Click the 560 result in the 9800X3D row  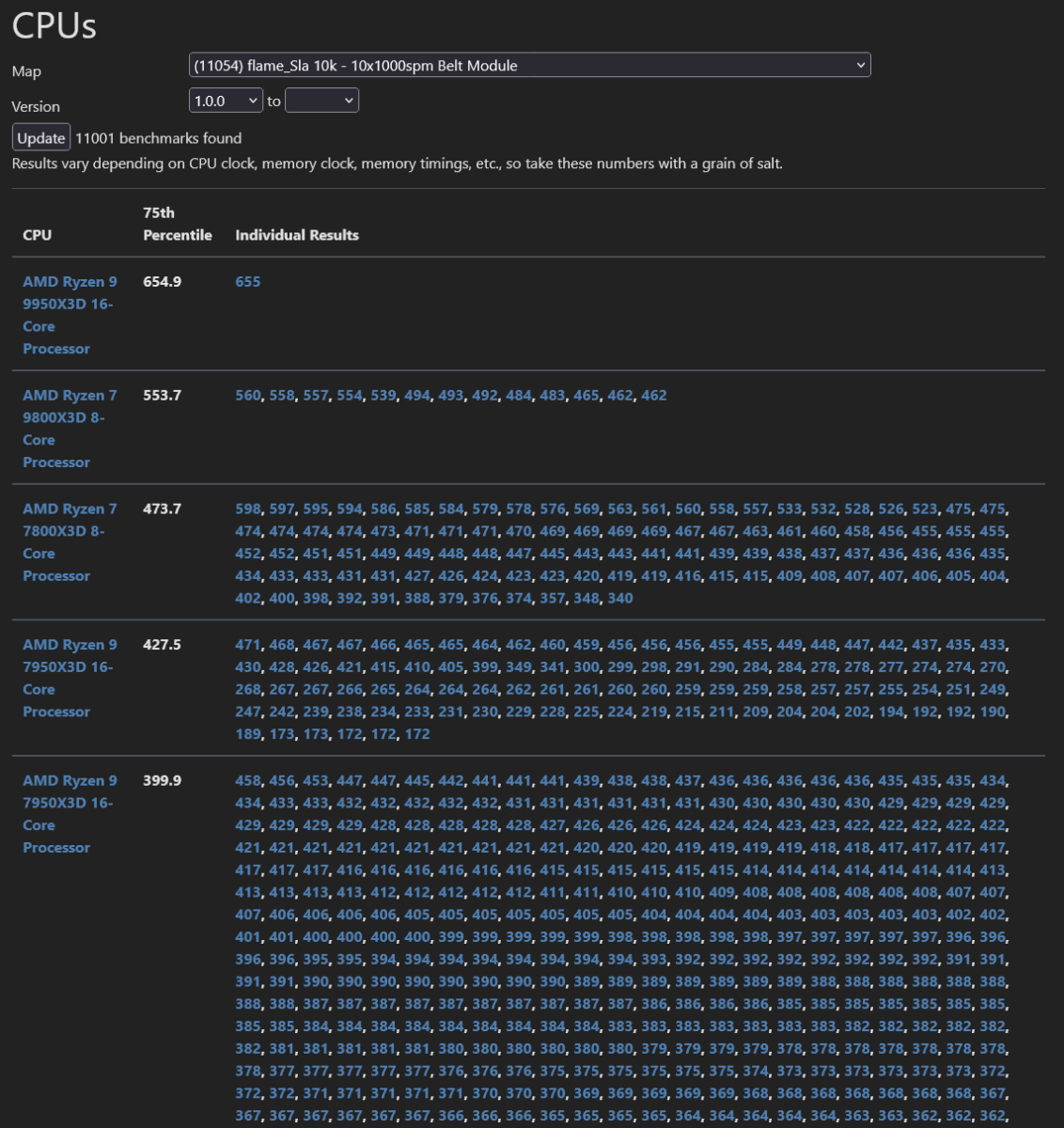pos(245,396)
